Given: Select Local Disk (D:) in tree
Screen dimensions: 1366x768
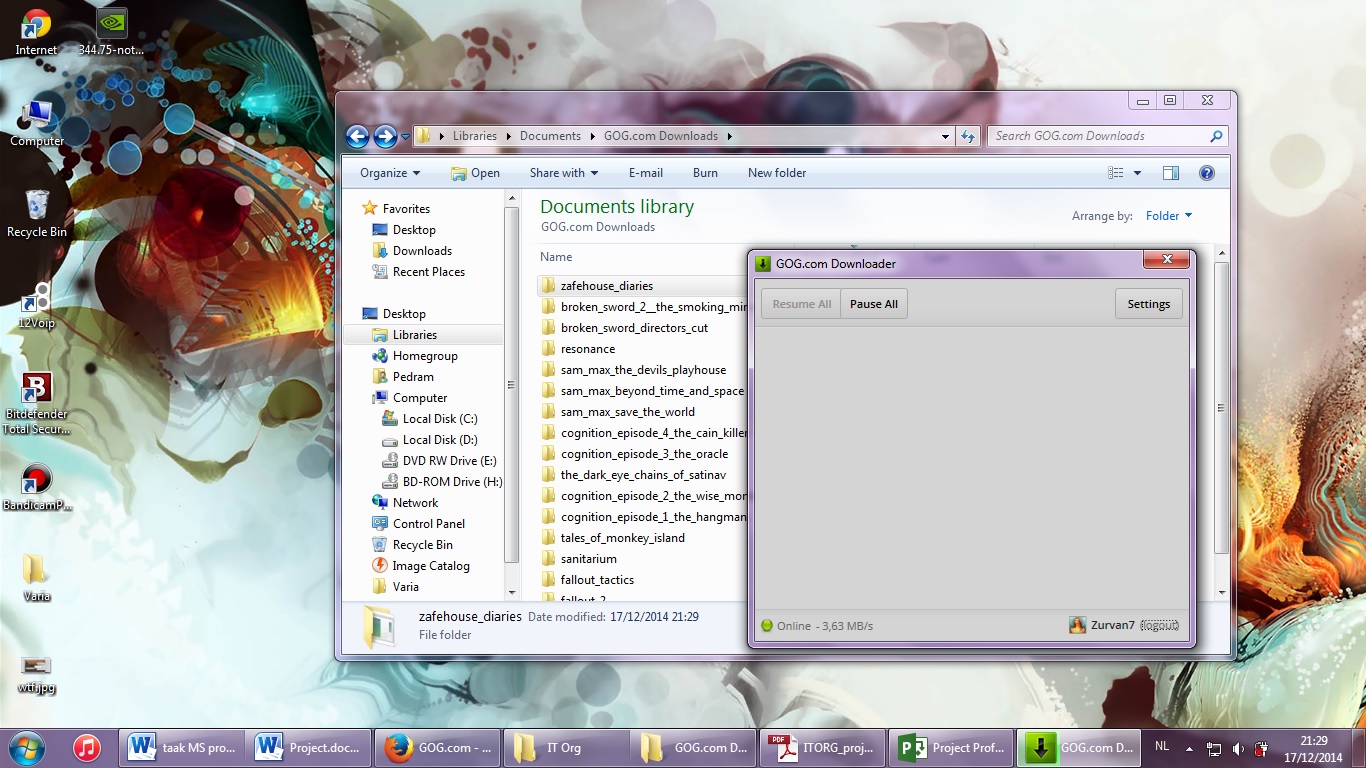Looking at the screenshot, I should click(440, 440).
